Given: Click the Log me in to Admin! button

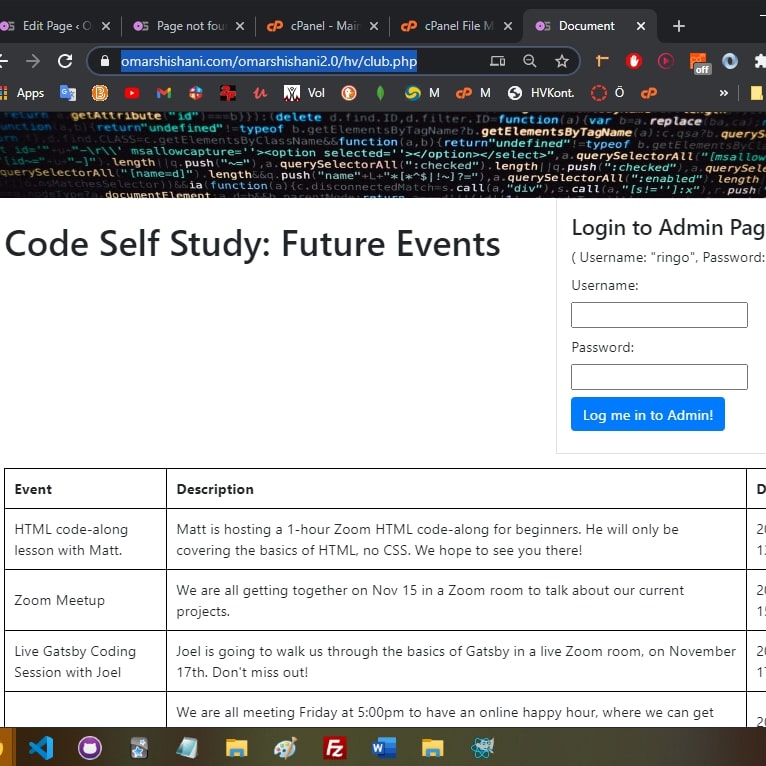Looking at the screenshot, I should coord(648,414).
